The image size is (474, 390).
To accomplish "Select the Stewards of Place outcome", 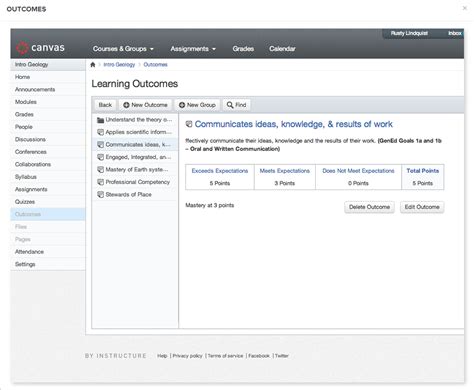I will pos(135,195).
